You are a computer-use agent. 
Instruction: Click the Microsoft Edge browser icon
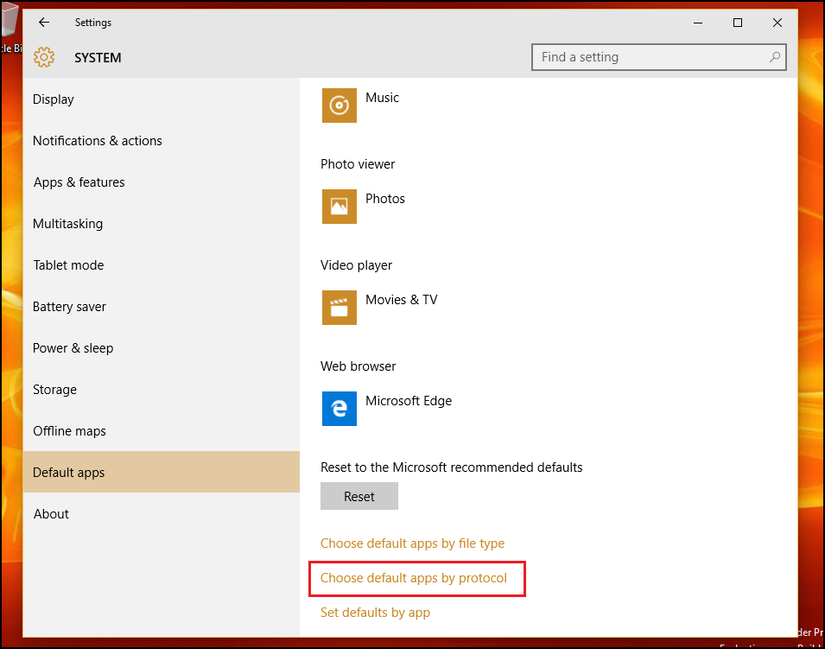point(339,408)
